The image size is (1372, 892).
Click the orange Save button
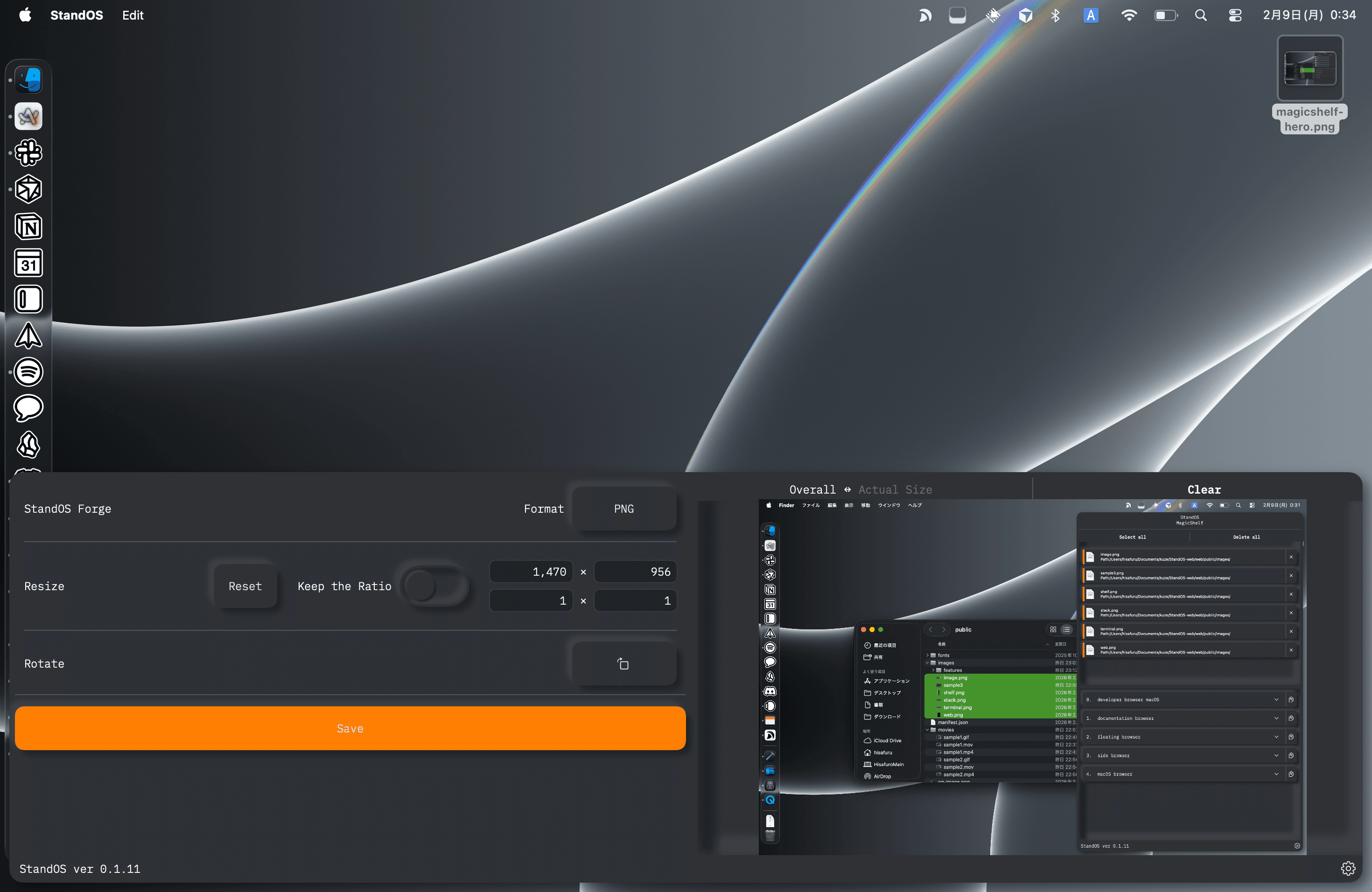(x=350, y=728)
